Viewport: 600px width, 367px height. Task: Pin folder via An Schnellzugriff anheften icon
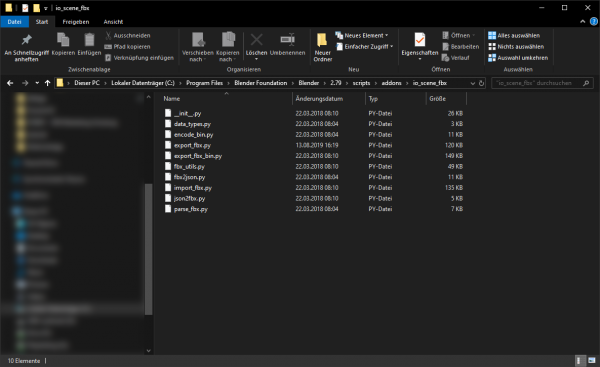(x=26, y=39)
